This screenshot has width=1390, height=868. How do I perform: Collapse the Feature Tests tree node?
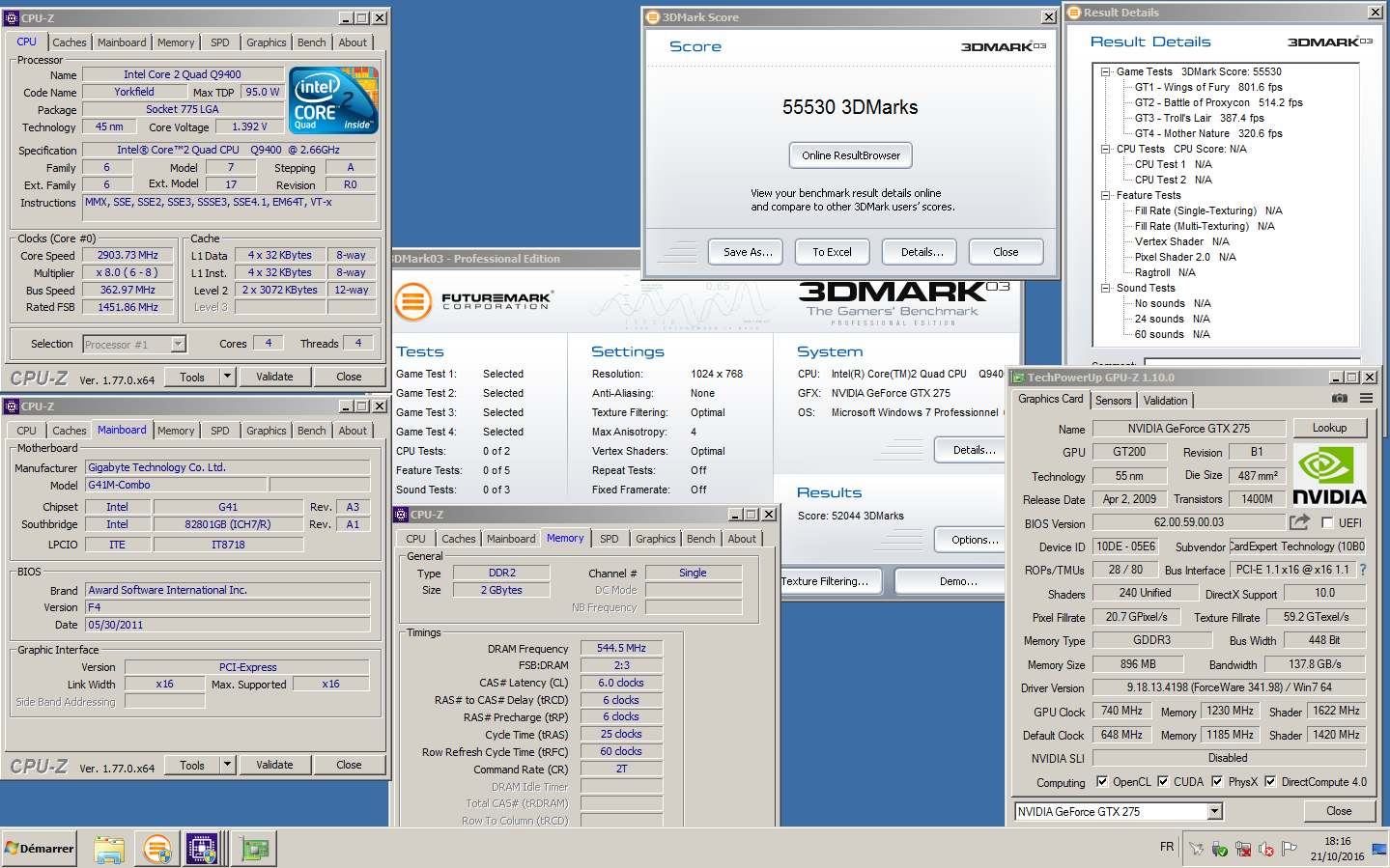(1105, 195)
